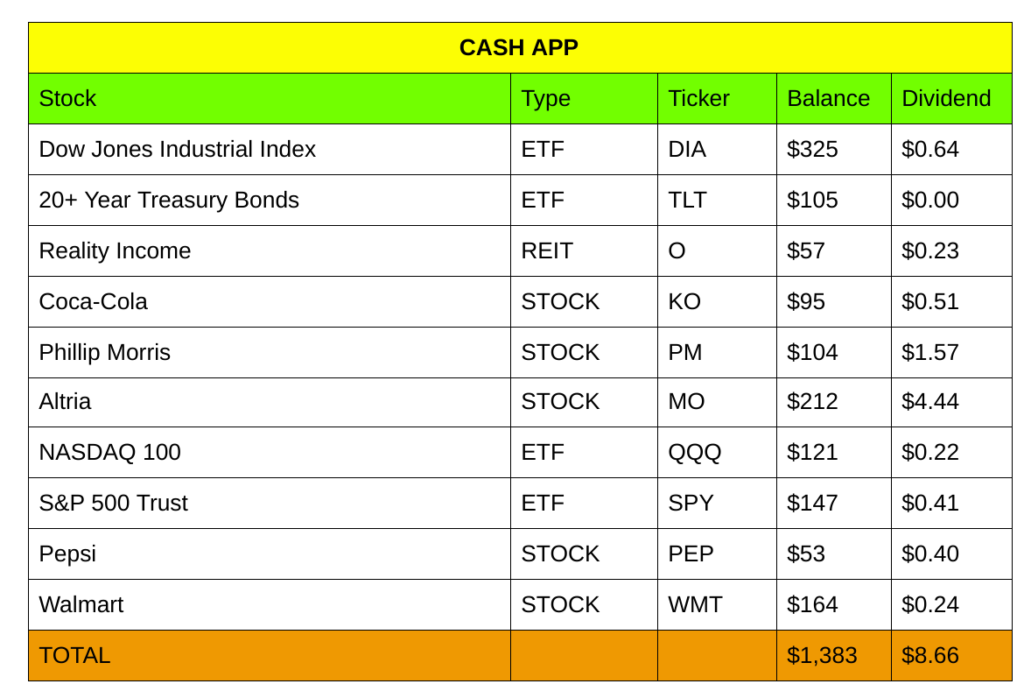Select the Pepsi balance of $53
1024x698 pixels.
[x=806, y=554]
